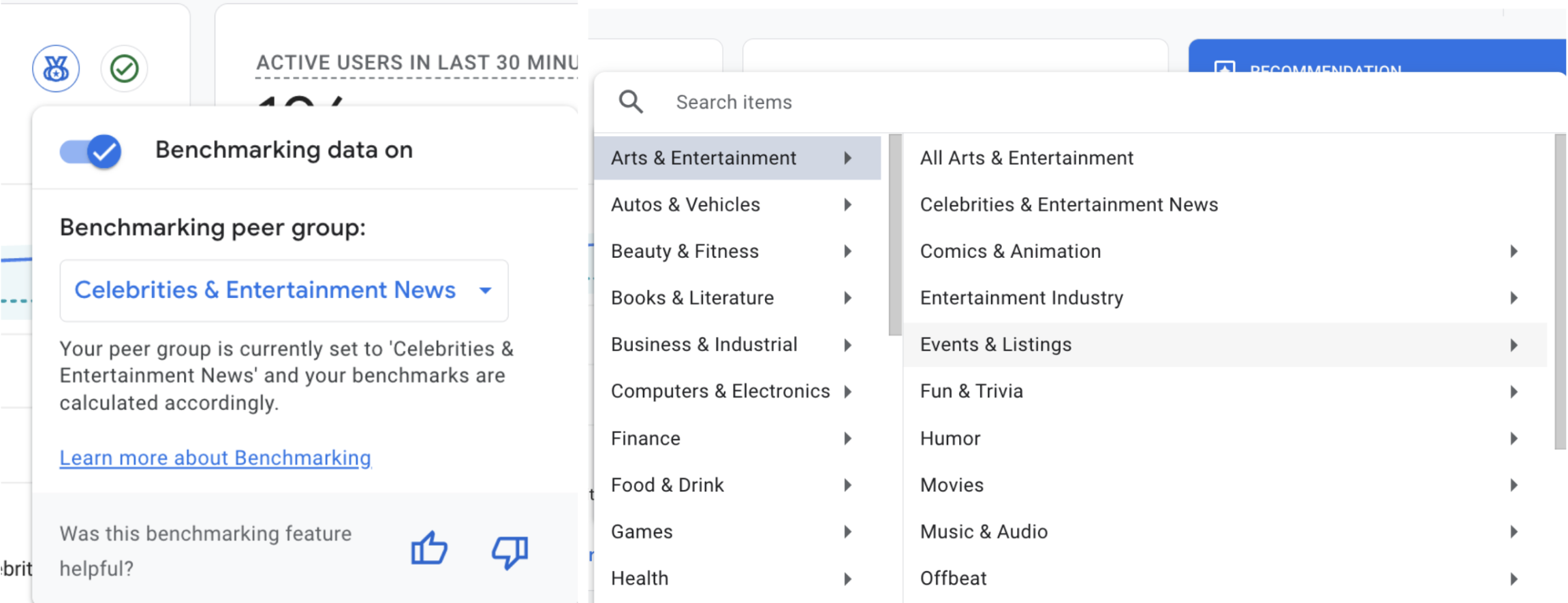This screenshot has height=603, width=1568.
Task: Turn off the Benchmarking data toggle
Action: pyautogui.click(x=91, y=151)
